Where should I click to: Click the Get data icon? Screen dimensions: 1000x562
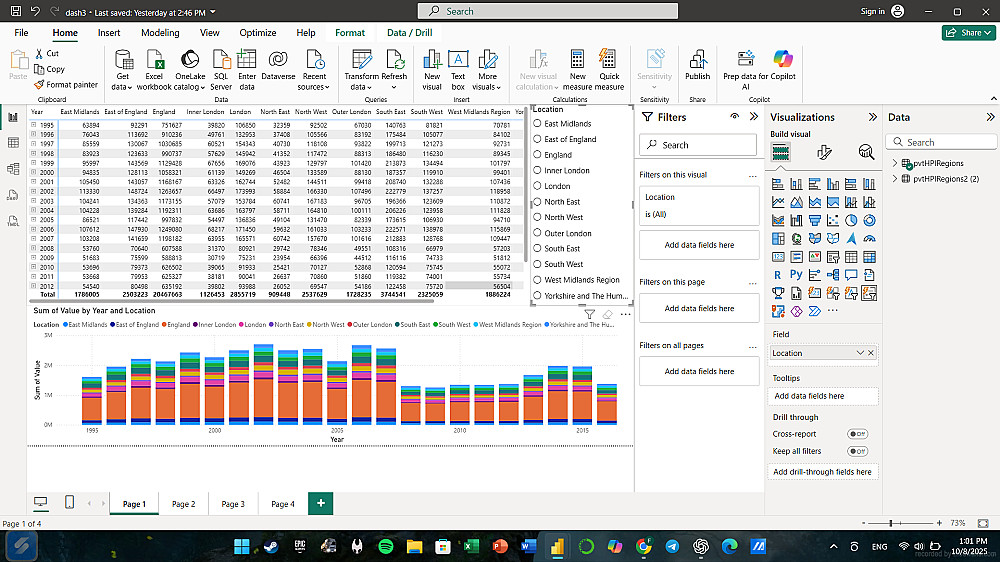123,60
